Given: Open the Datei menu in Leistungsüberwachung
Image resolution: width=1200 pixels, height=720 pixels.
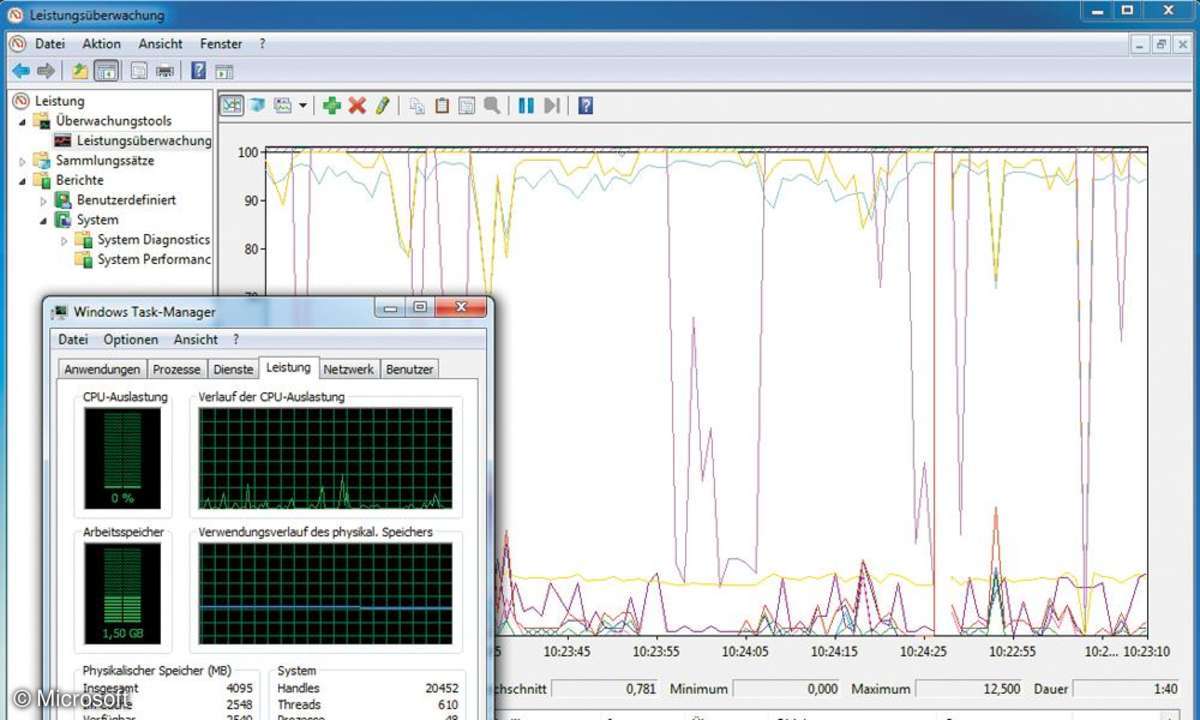Looking at the screenshot, I should tap(50, 44).
